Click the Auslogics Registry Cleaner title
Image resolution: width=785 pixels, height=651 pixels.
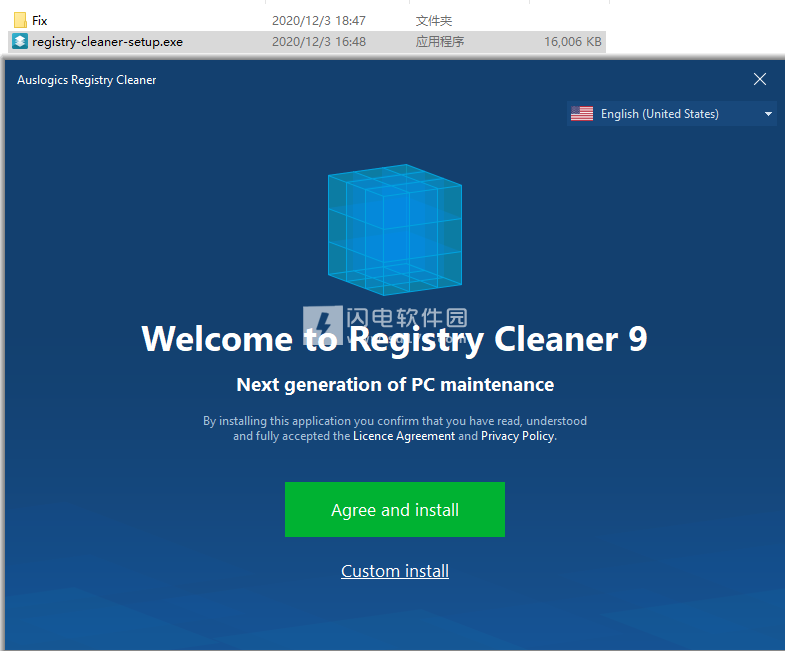[x=87, y=80]
